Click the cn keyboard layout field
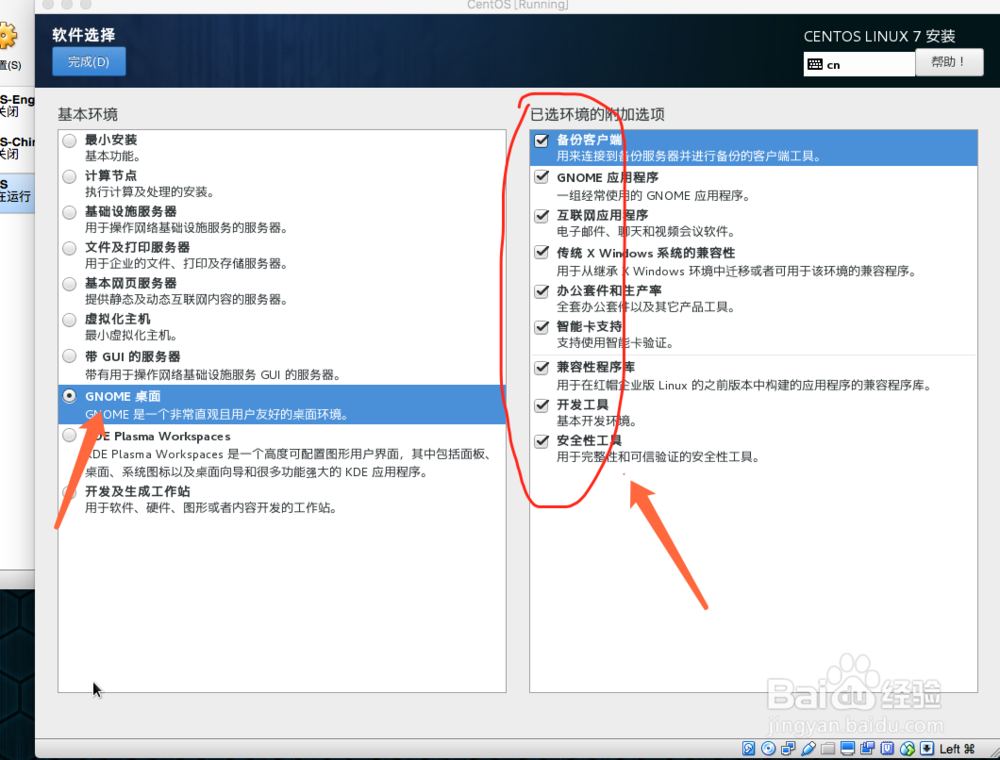 860,64
